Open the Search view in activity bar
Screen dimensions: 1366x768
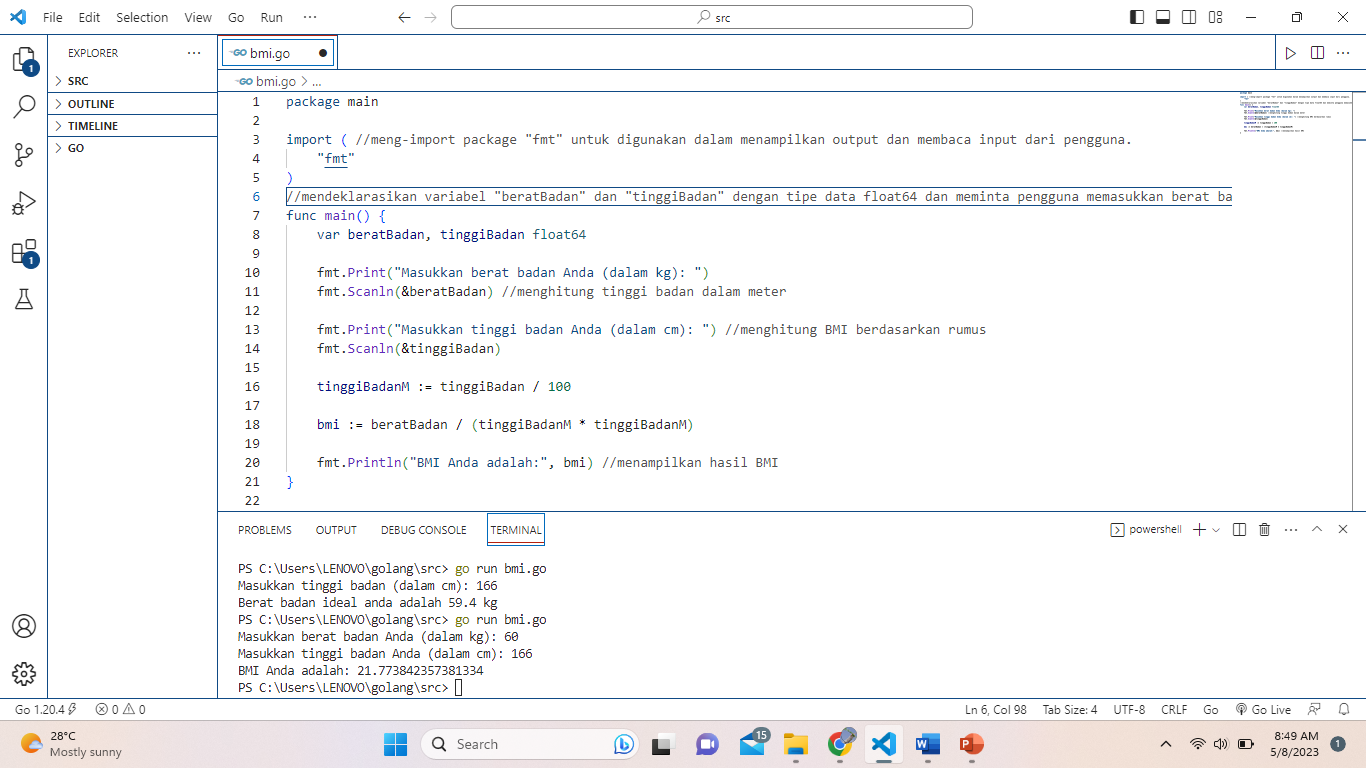click(x=24, y=107)
